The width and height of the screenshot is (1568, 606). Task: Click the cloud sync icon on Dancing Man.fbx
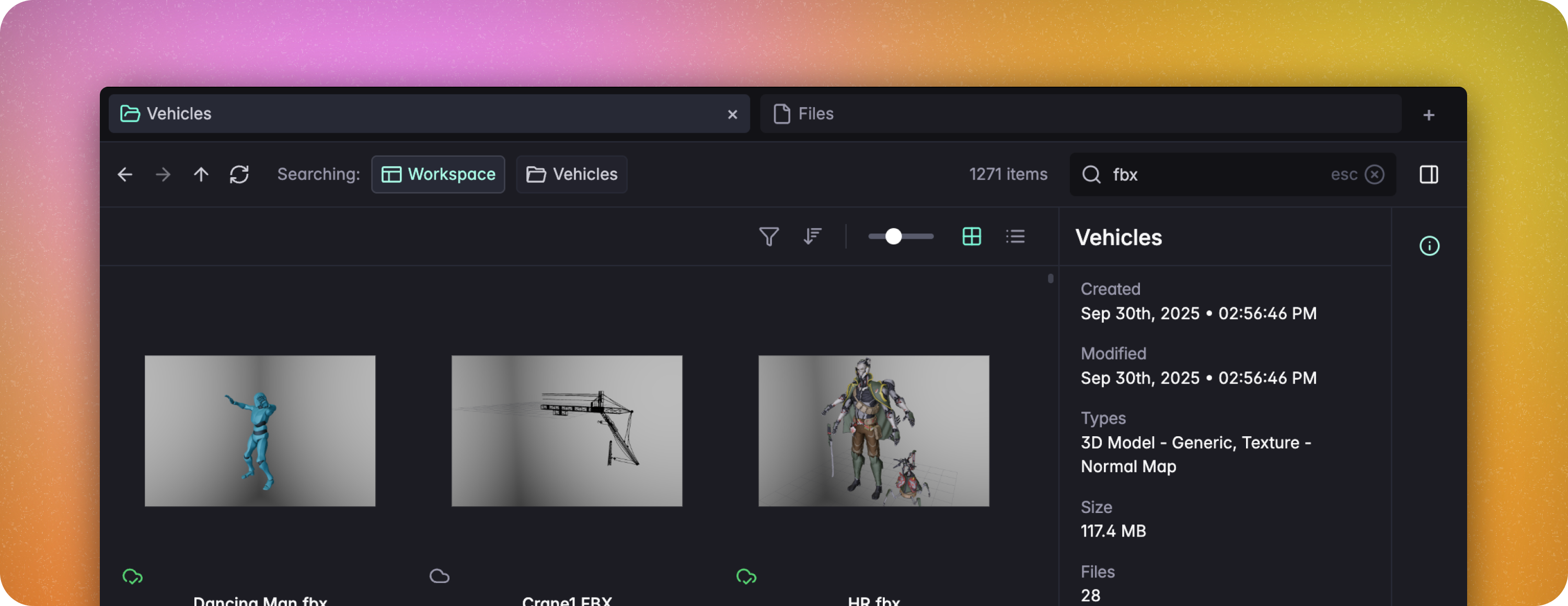(x=133, y=576)
